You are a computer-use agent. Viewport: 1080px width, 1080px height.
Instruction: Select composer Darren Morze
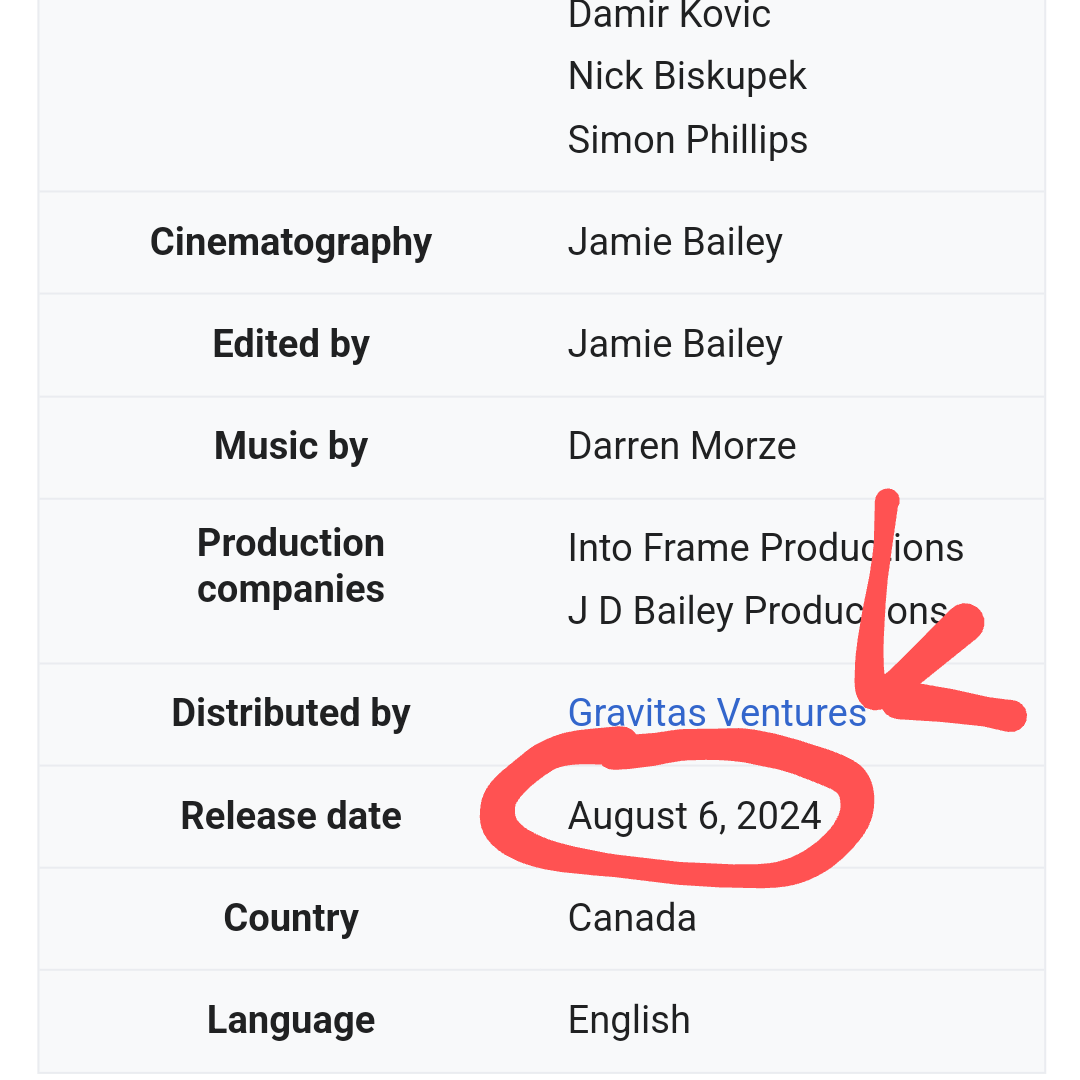point(682,446)
